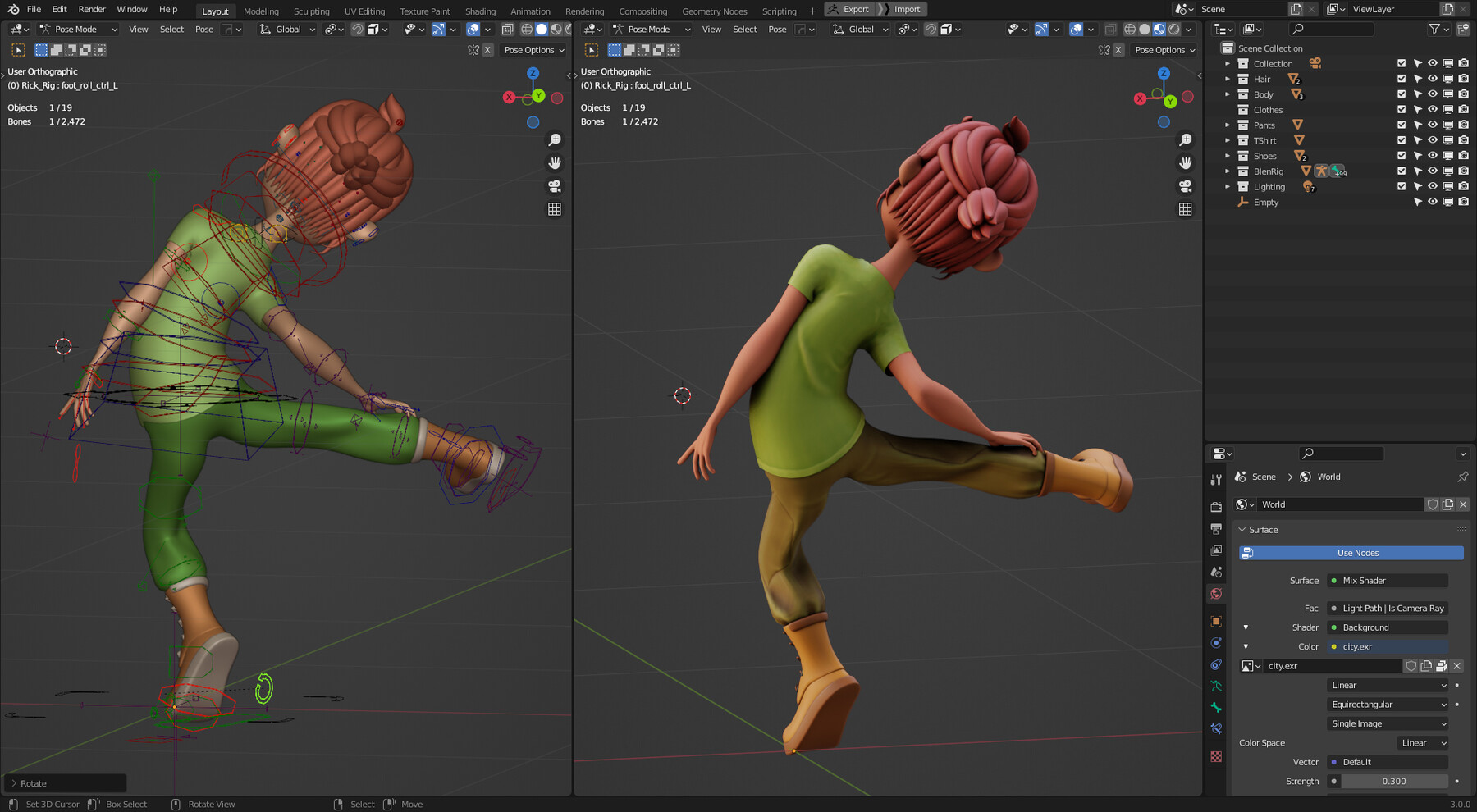1477x812 pixels.
Task: Toggle camera view icon in left viewport
Action: (x=555, y=186)
